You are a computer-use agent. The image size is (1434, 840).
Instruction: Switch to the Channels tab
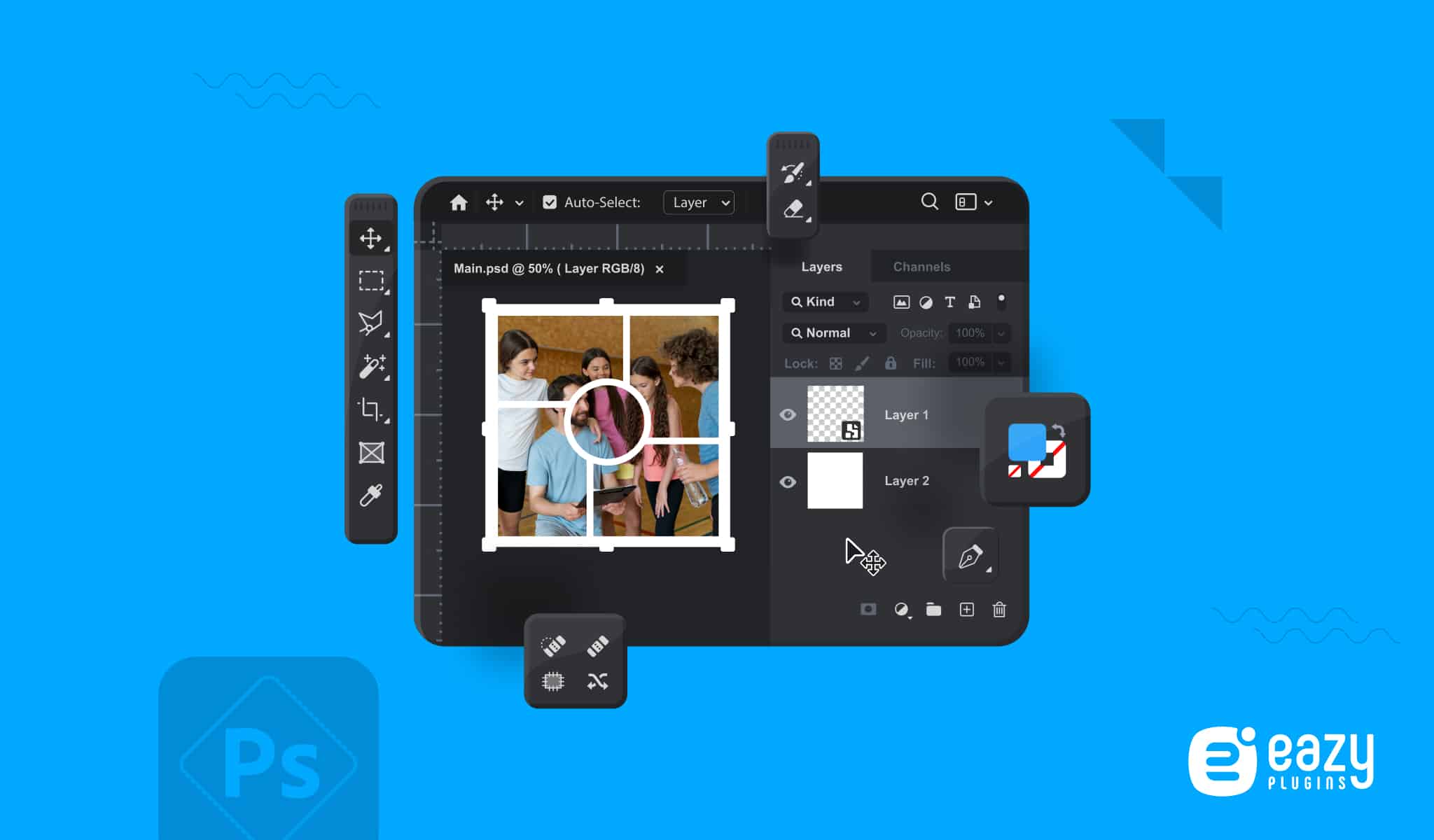coord(921,267)
